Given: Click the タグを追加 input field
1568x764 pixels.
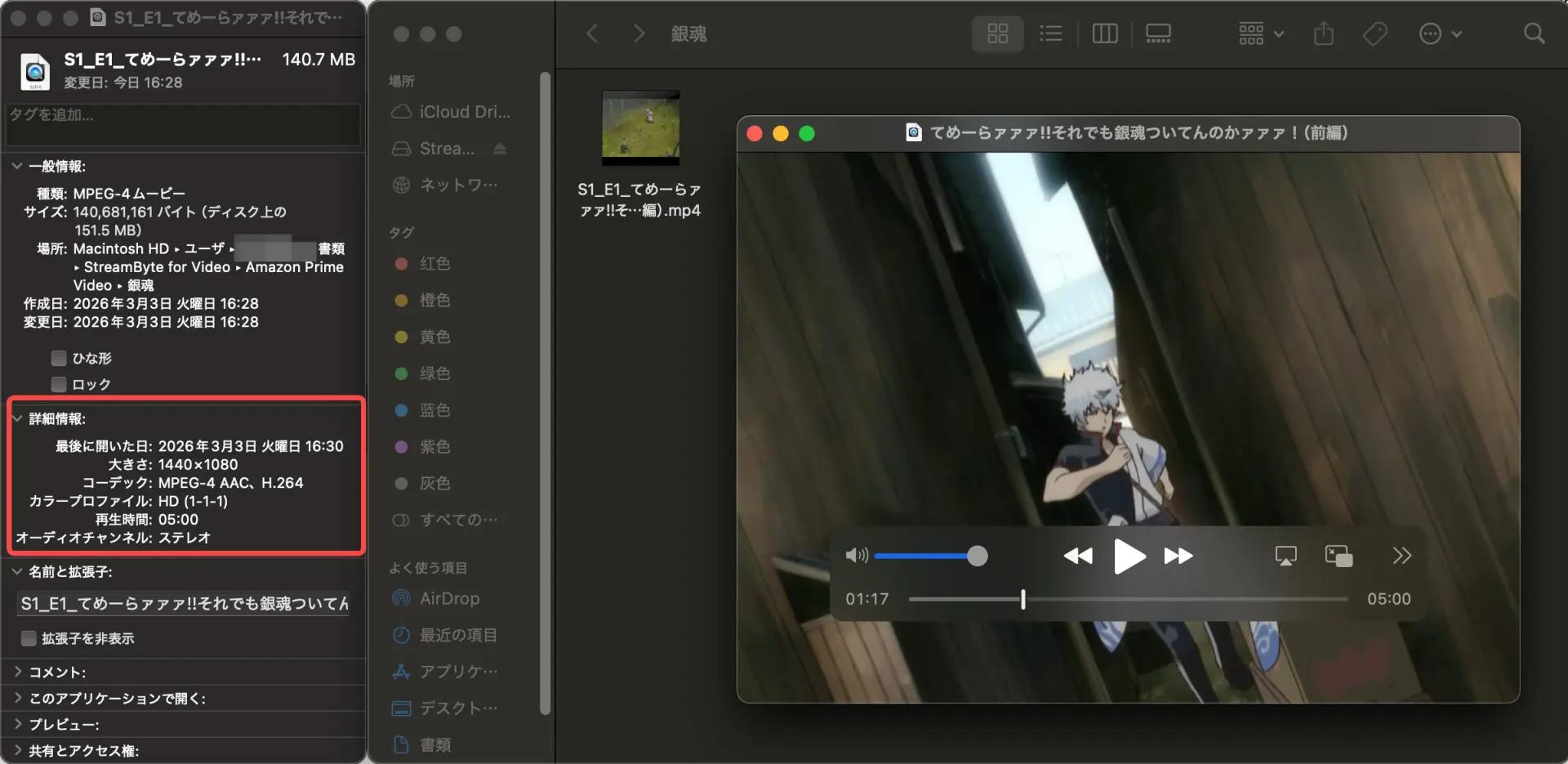Looking at the screenshot, I should point(183,124).
